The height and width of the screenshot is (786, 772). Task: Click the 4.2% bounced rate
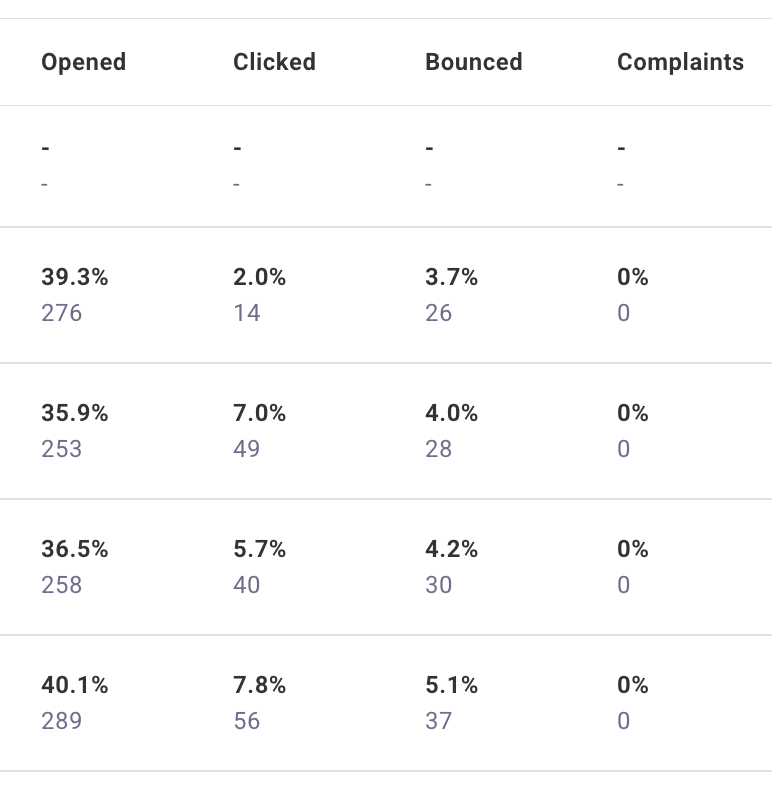click(452, 549)
